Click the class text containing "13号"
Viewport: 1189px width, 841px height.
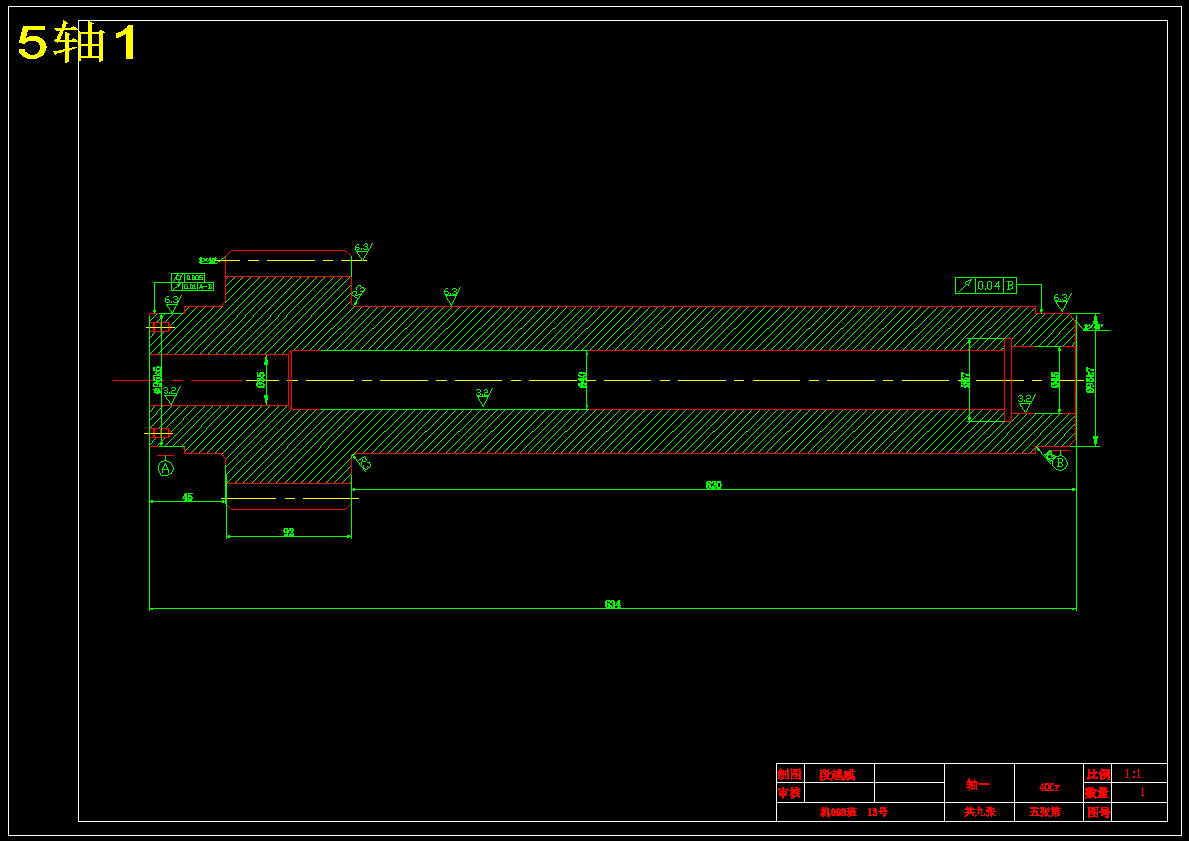coord(854,812)
